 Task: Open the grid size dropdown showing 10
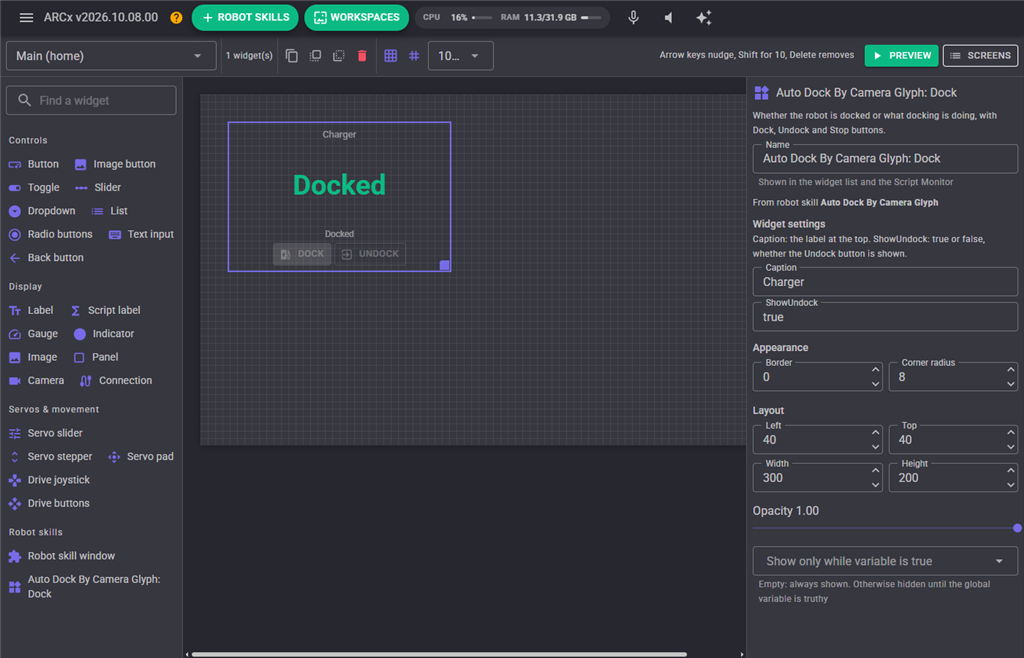pyautogui.click(x=460, y=56)
